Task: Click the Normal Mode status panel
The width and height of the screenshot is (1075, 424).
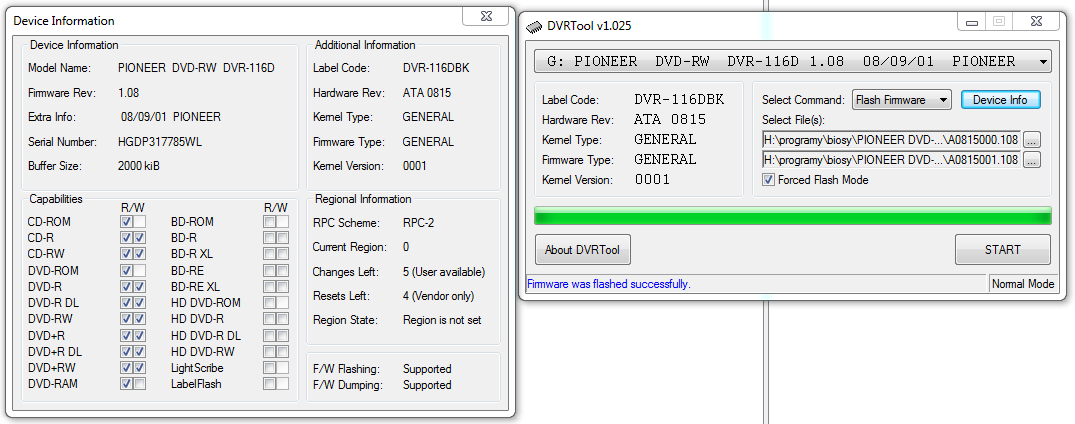Action: (1023, 284)
